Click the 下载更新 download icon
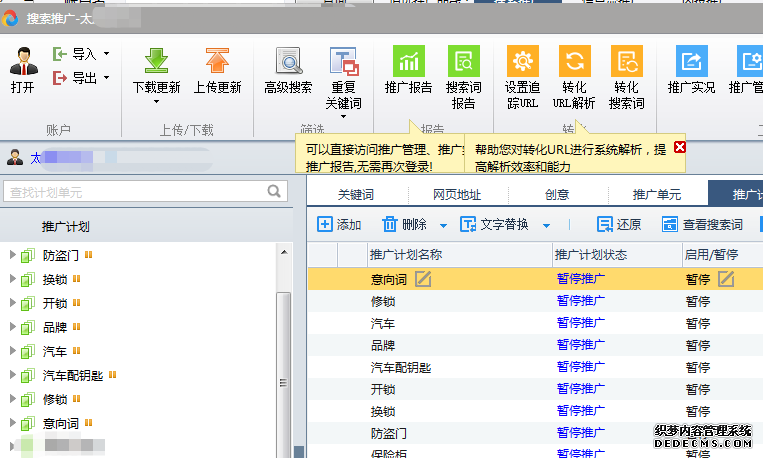 [156, 61]
